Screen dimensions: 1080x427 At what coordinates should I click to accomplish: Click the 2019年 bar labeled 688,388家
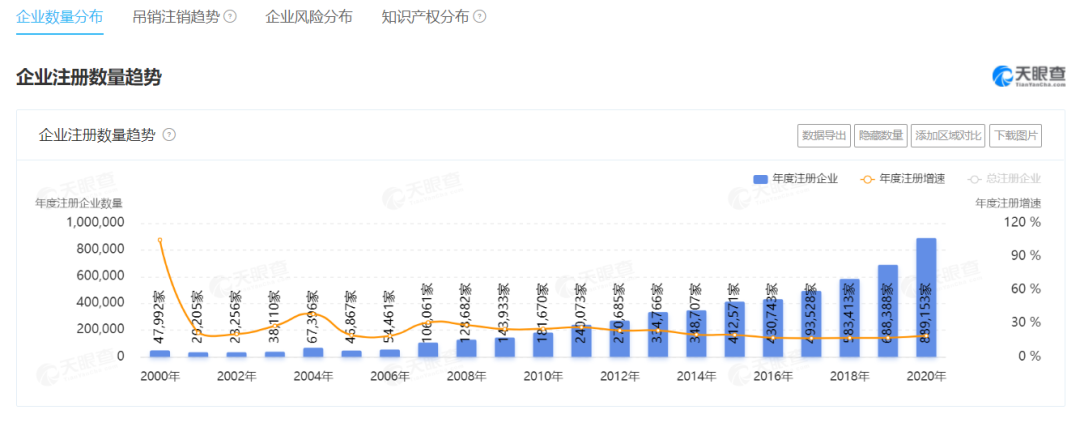coord(888,311)
